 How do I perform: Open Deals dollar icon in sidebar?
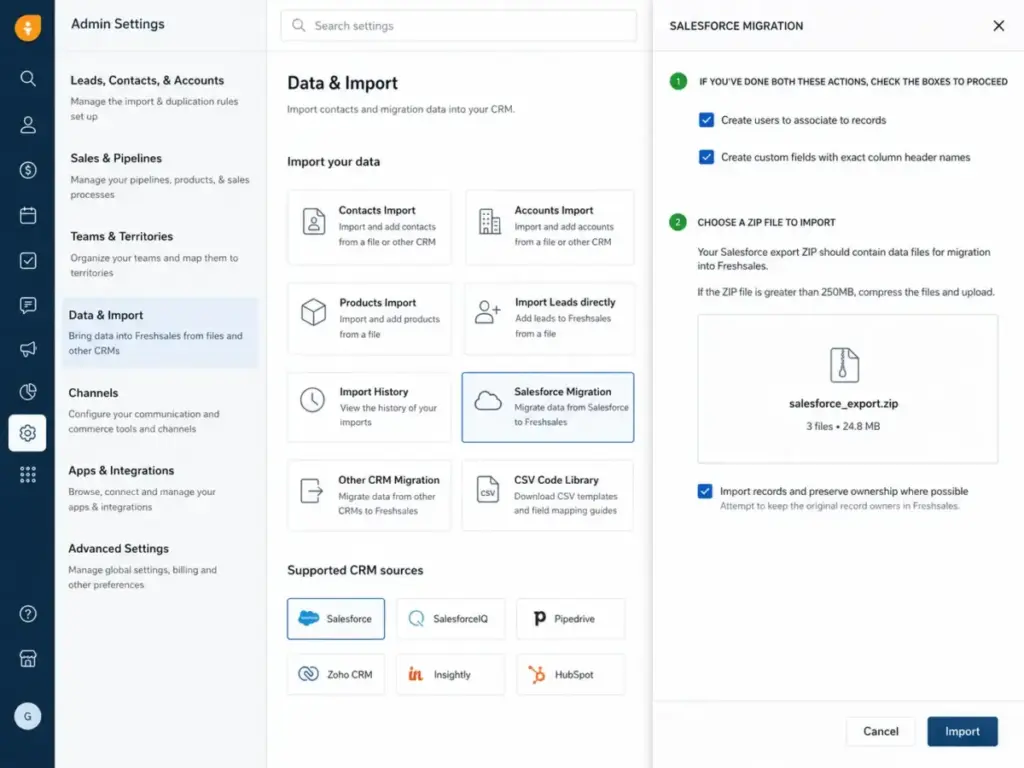pyautogui.click(x=27, y=170)
